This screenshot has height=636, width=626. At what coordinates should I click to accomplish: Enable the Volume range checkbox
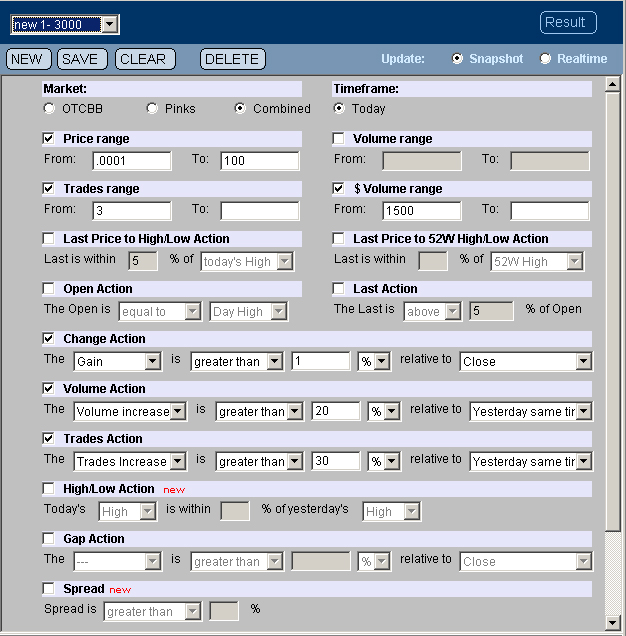pos(338,138)
